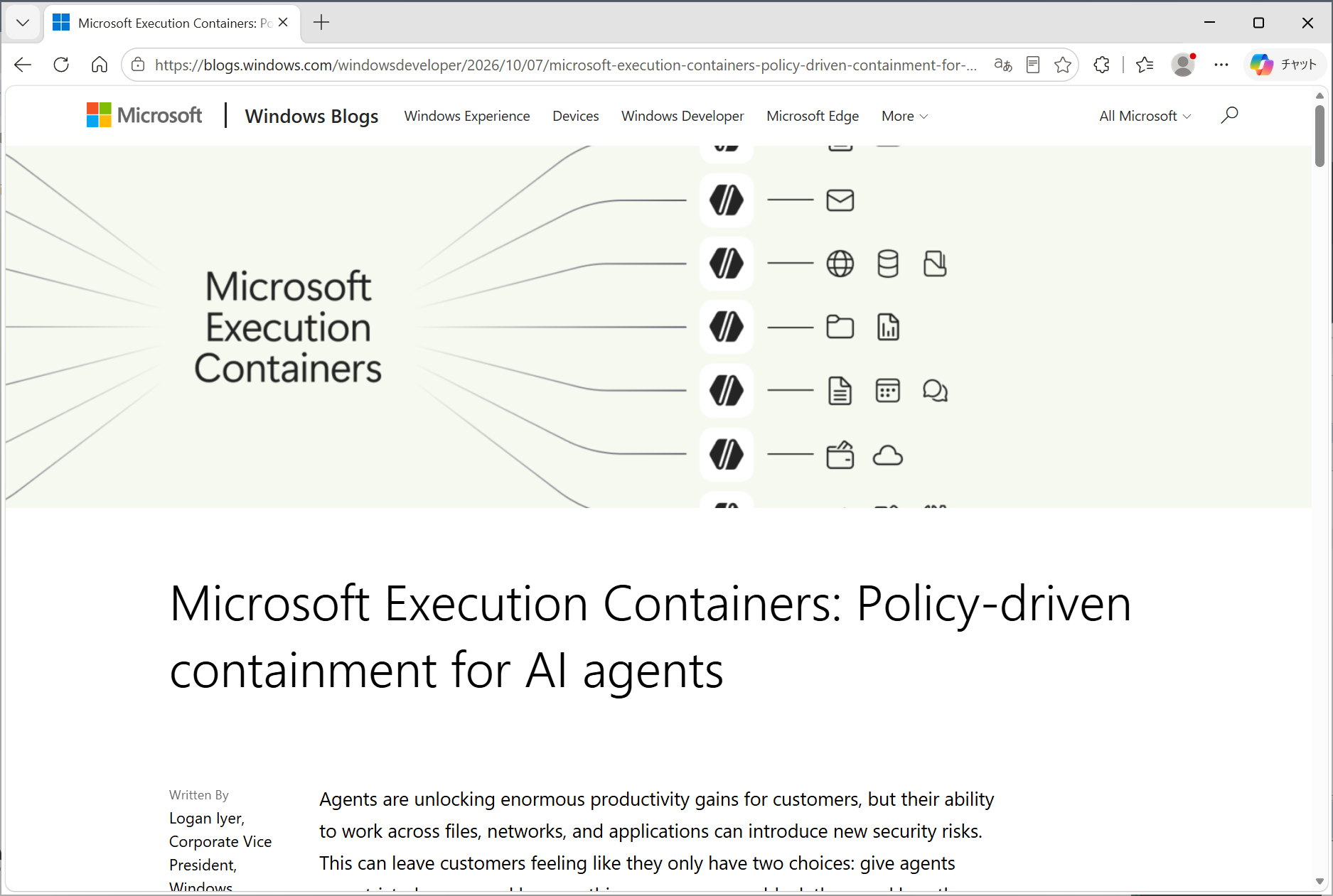Open Settings and more menu
Viewport: 1333px width, 896px height.
coord(1221,65)
